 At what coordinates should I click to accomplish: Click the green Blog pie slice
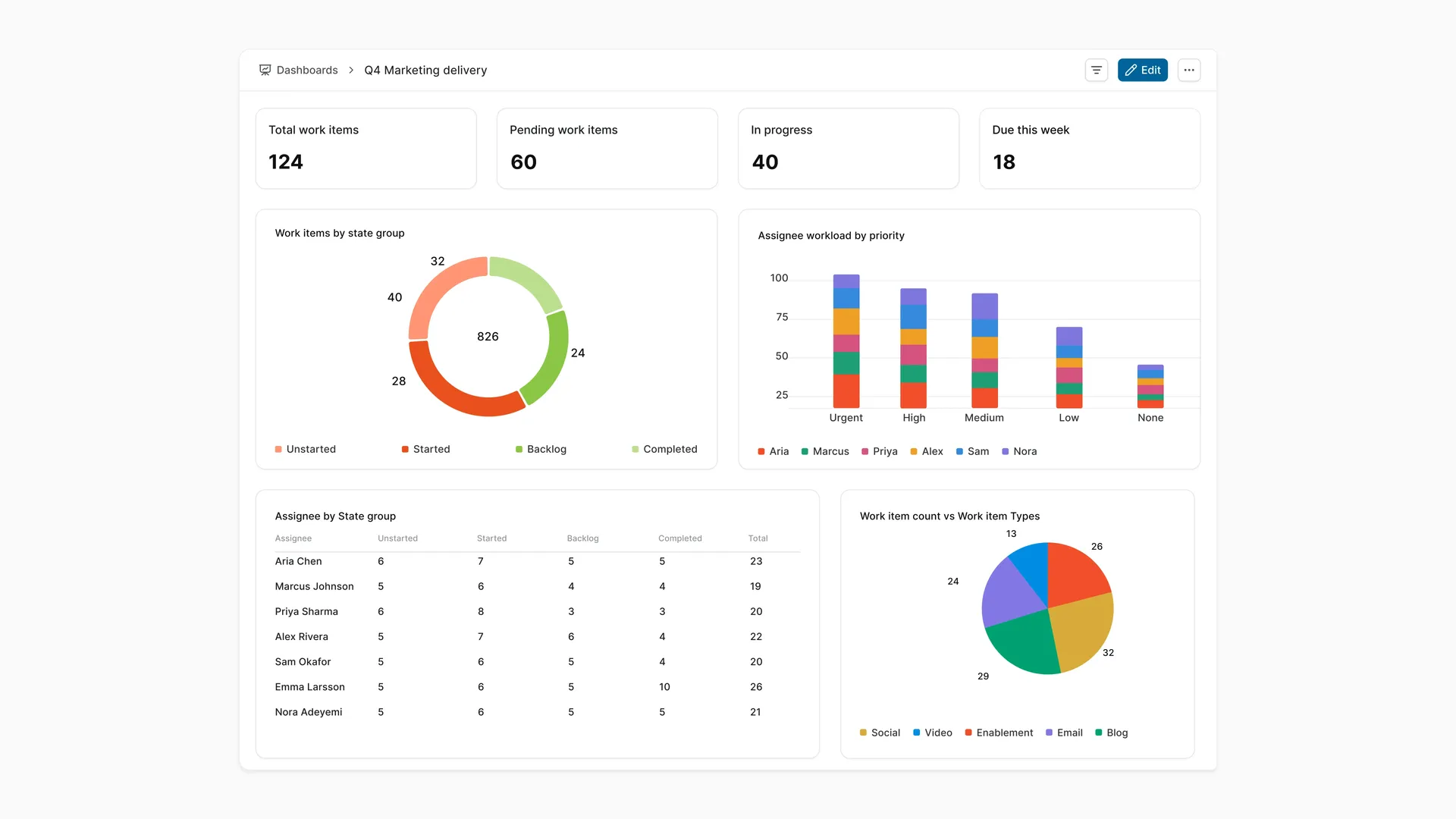click(x=1025, y=643)
